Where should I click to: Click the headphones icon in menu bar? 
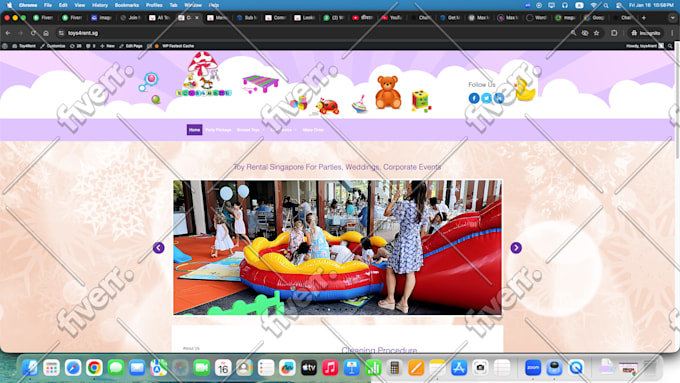[x=565, y=5]
